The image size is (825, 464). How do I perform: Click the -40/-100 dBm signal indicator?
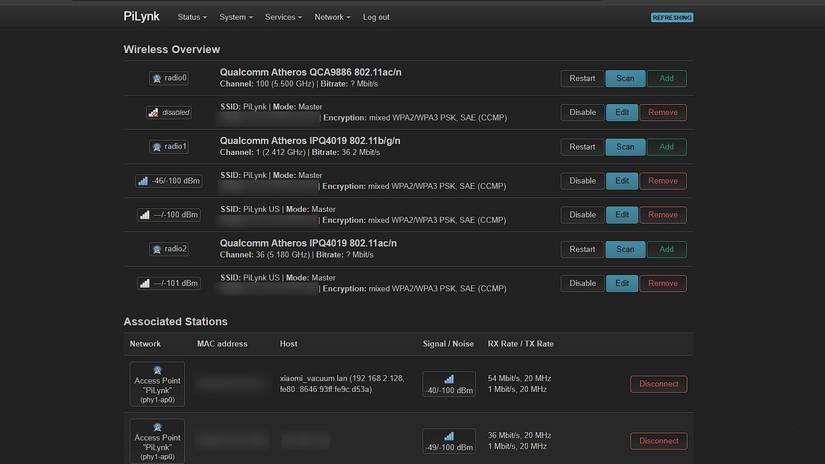pos(449,384)
